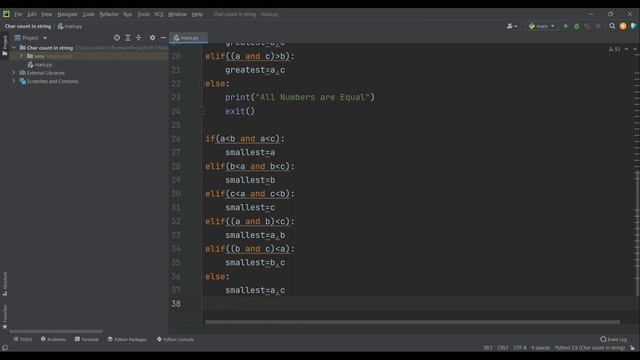Click the tool windows quick access icon

coord(4,348)
